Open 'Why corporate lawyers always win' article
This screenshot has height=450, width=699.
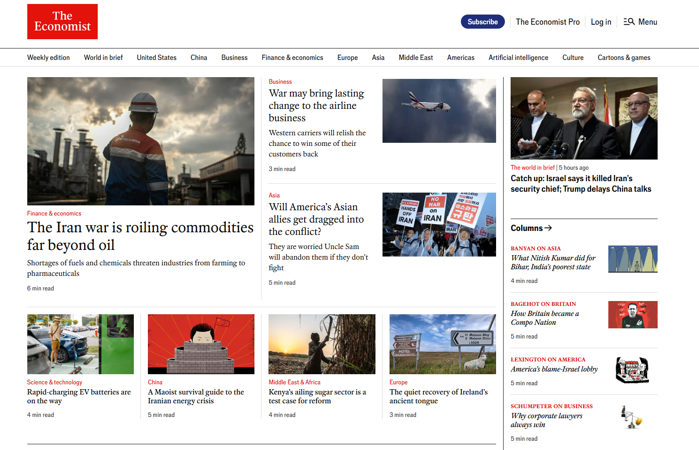tap(545, 421)
